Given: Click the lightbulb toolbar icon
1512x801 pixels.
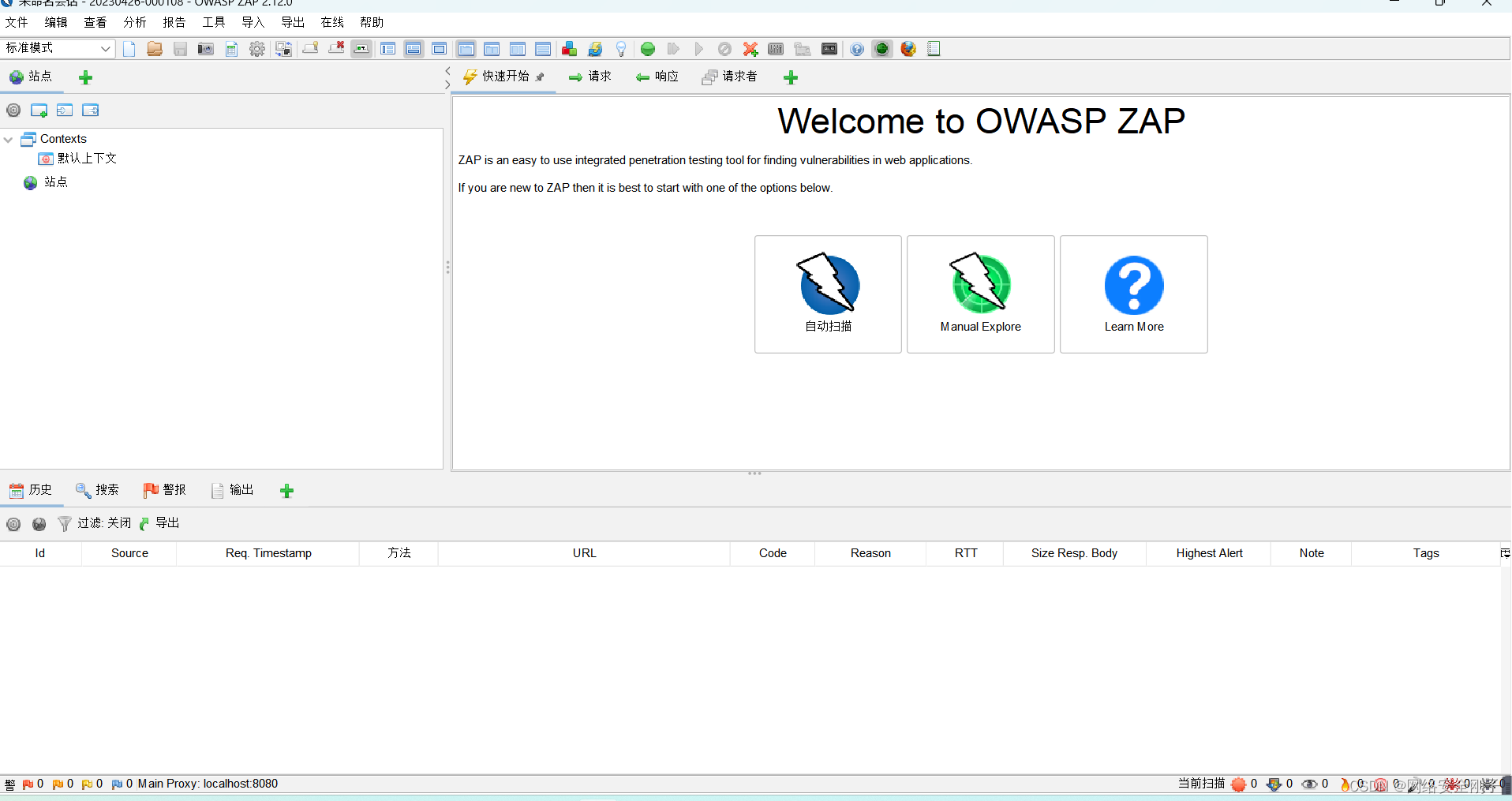Looking at the screenshot, I should pos(621,49).
